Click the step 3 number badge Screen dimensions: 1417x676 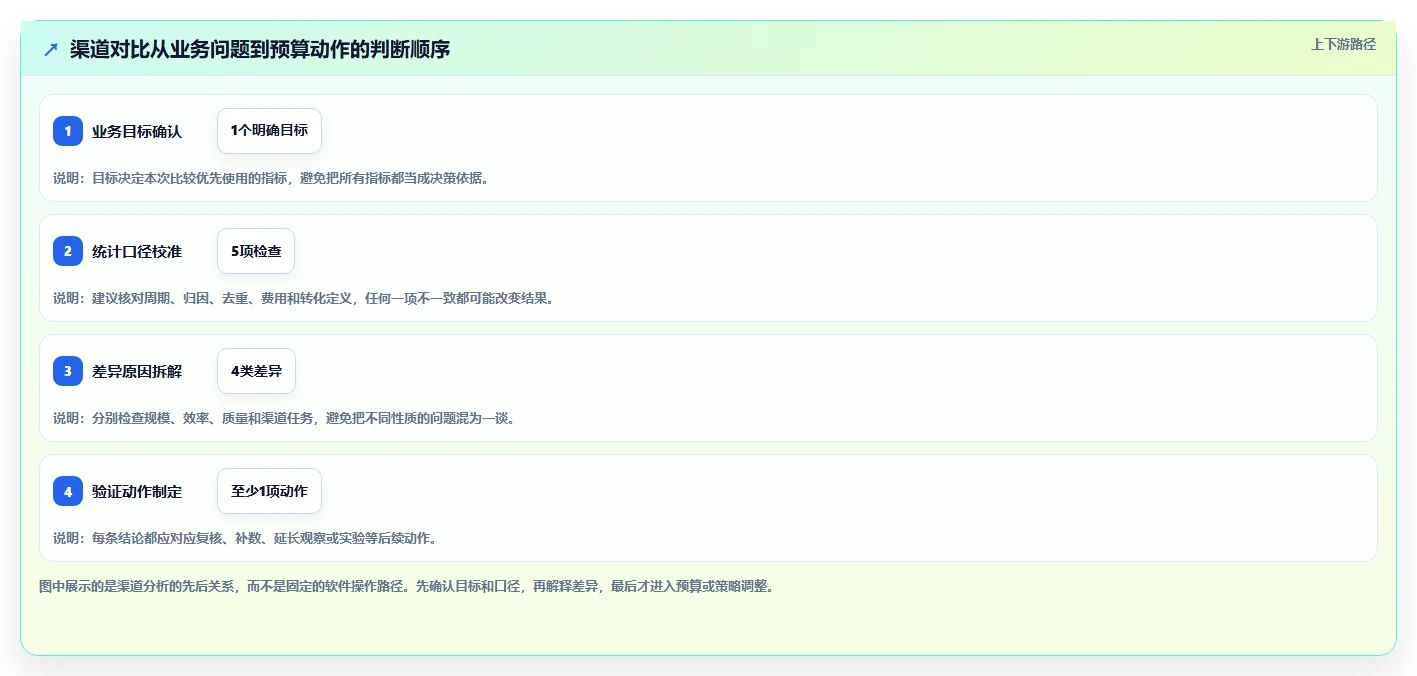point(68,371)
